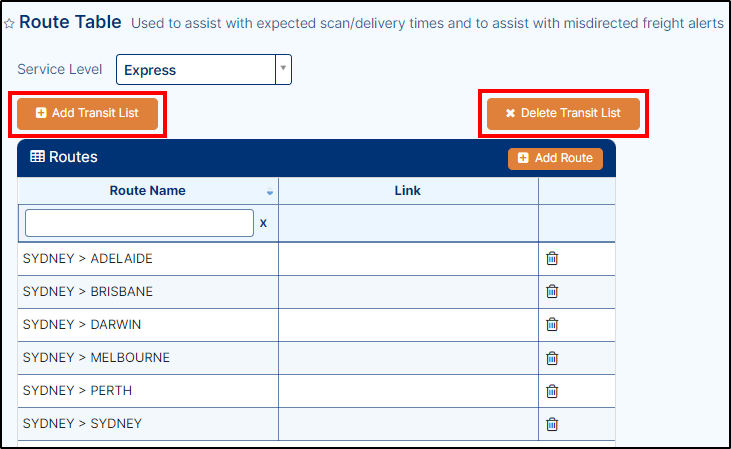The height and width of the screenshot is (449, 731).
Task: Click the Add Route button
Action: (x=555, y=159)
